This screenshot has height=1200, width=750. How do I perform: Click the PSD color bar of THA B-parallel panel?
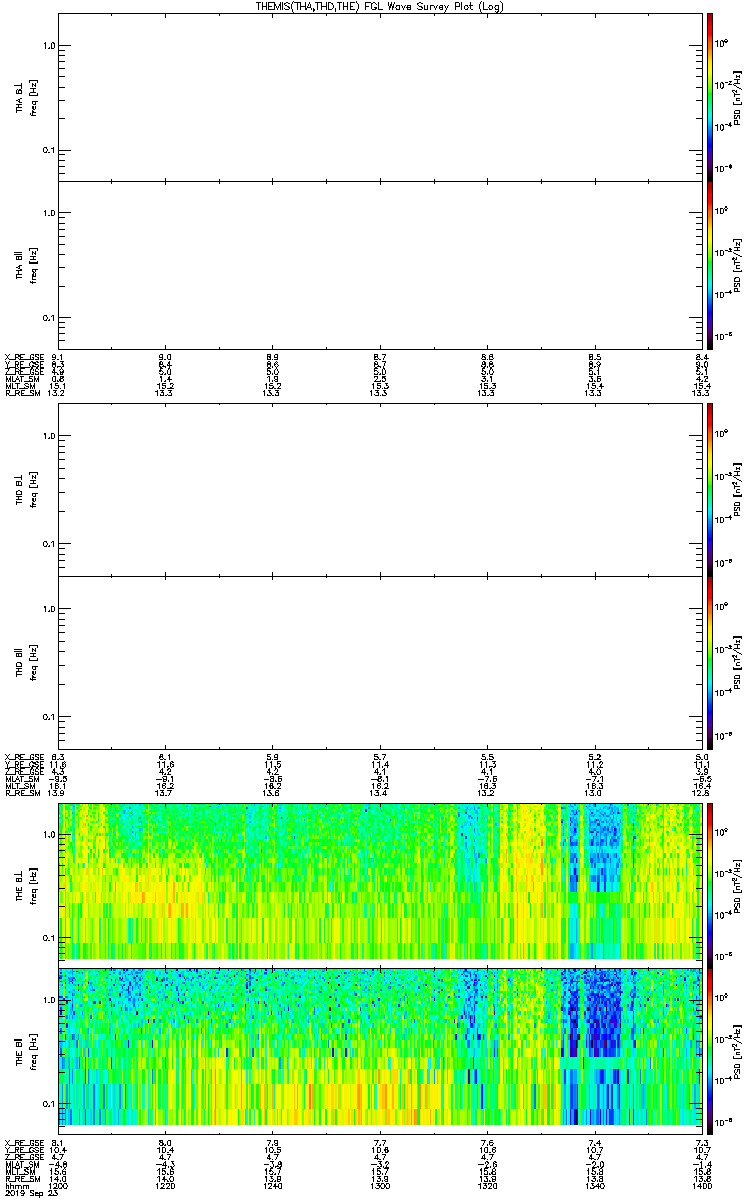click(709, 265)
